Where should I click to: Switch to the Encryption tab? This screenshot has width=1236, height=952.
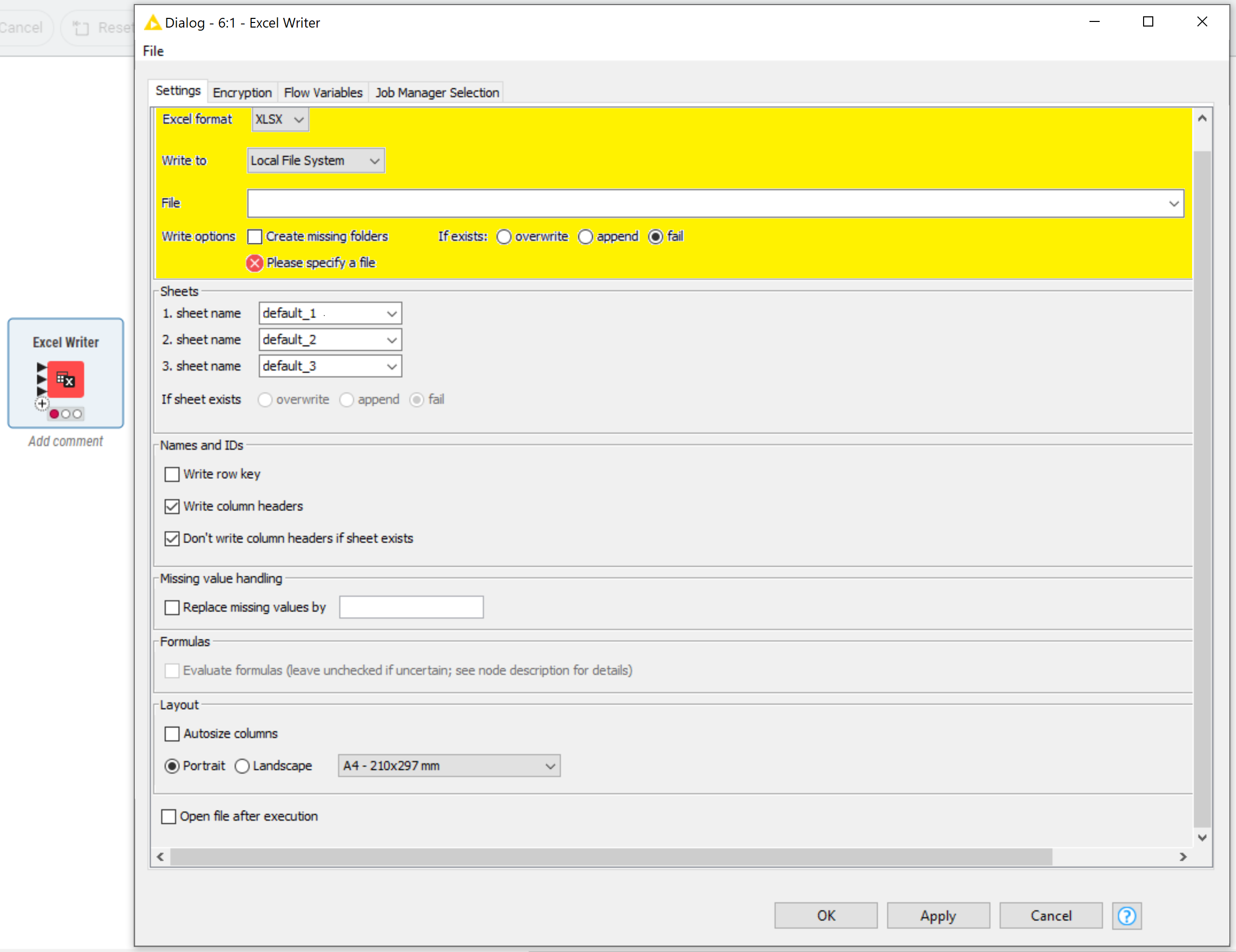coord(242,93)
